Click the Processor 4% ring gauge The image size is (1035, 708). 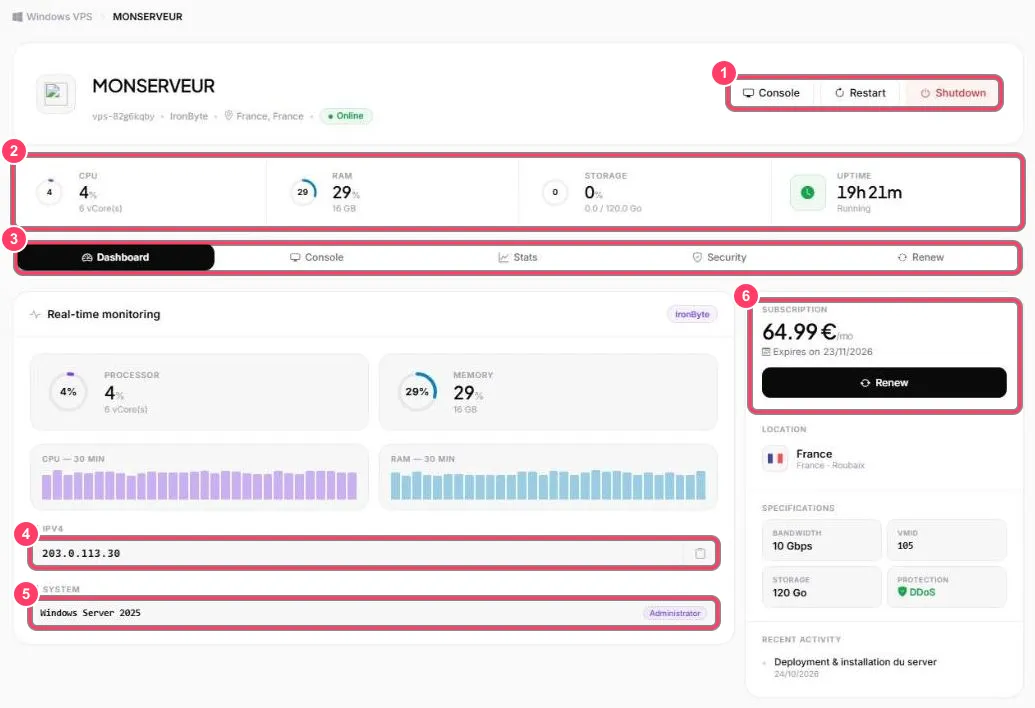pos(69,392)
